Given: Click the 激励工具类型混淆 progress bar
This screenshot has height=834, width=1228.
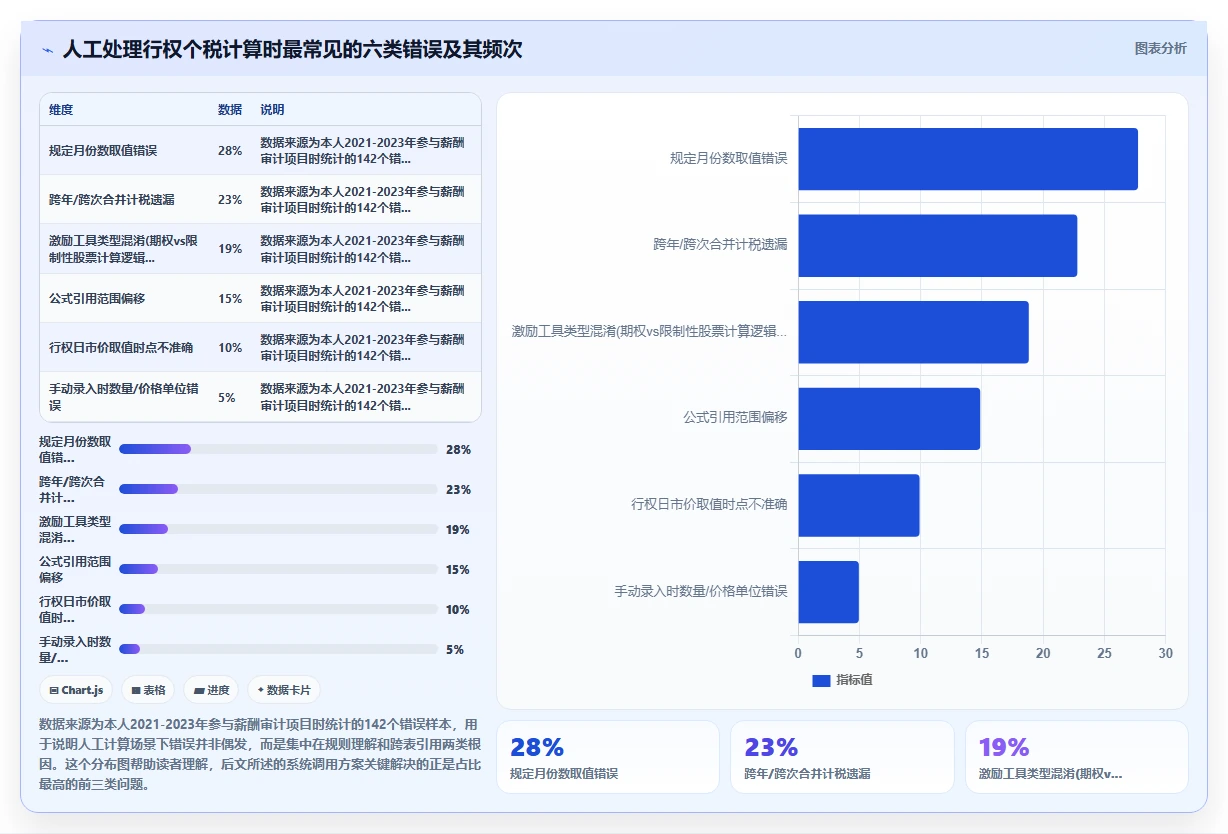Looking at the screenshot, I should pos(278,529).
